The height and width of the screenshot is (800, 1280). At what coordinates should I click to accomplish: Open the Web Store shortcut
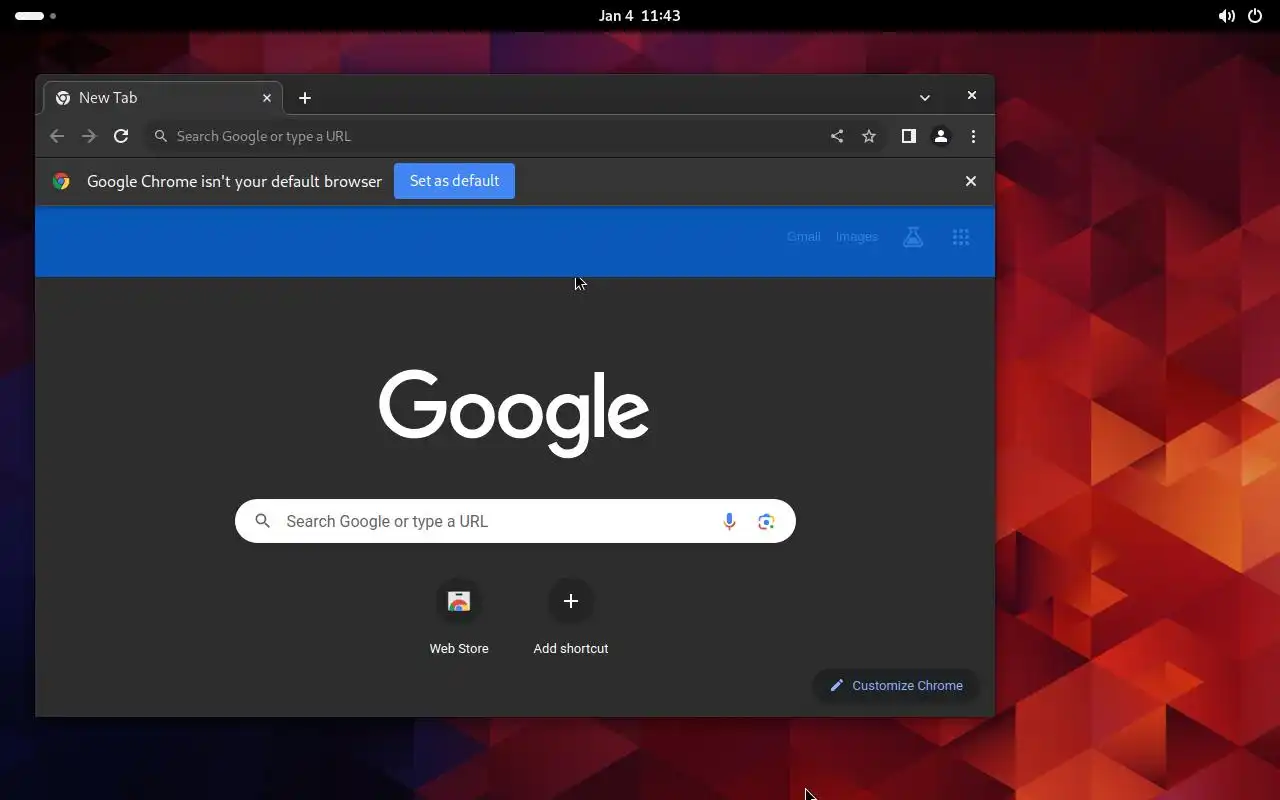pos(459,619)
